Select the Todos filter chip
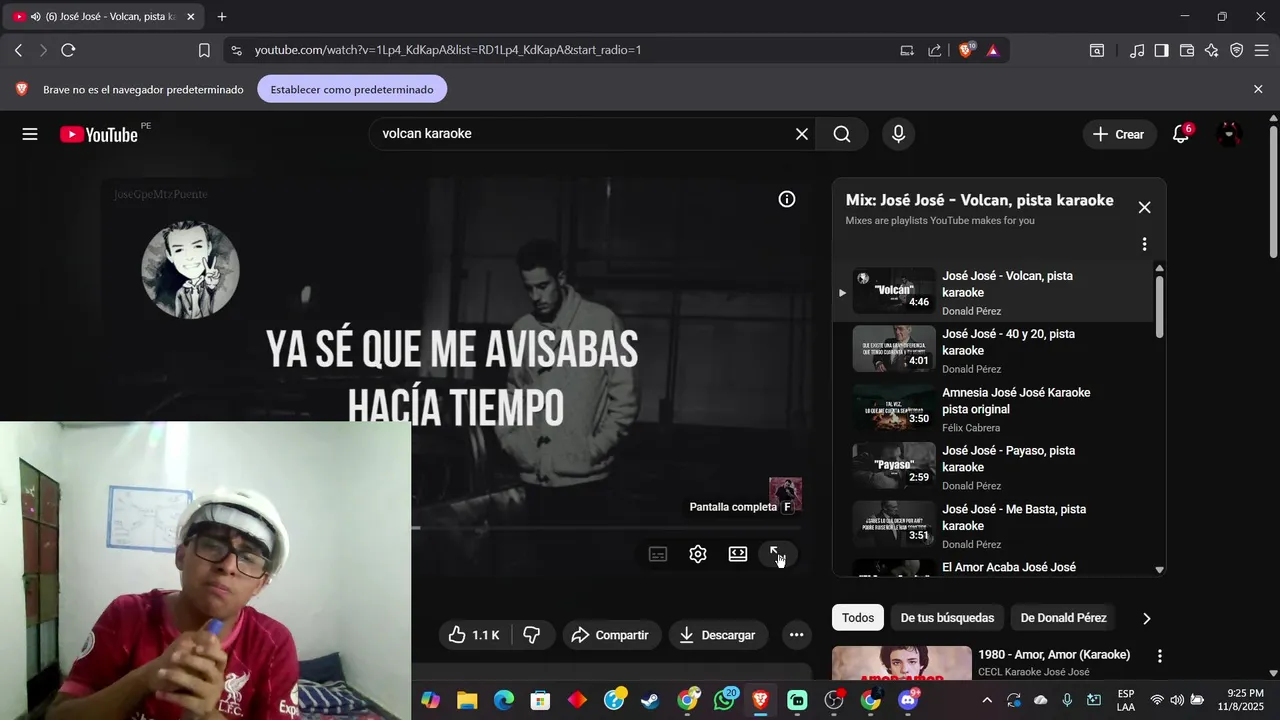This screenshot has height=720, width=1280. tap(858, 618)
